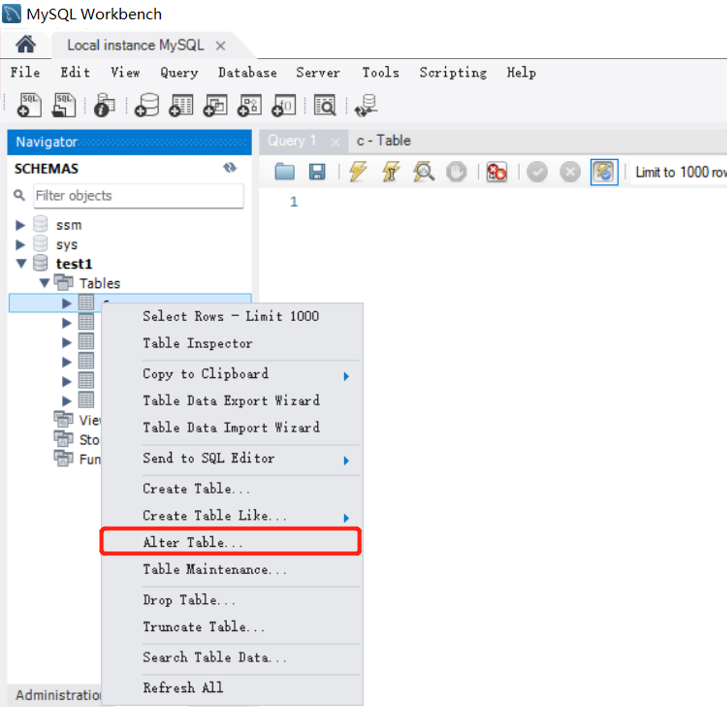
Task: Switch to the c - Table tab
Action: point(383,141)
